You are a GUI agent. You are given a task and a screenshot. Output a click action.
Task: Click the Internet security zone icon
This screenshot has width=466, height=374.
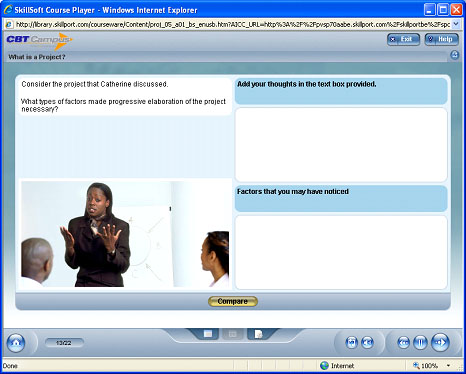(324, 366)
